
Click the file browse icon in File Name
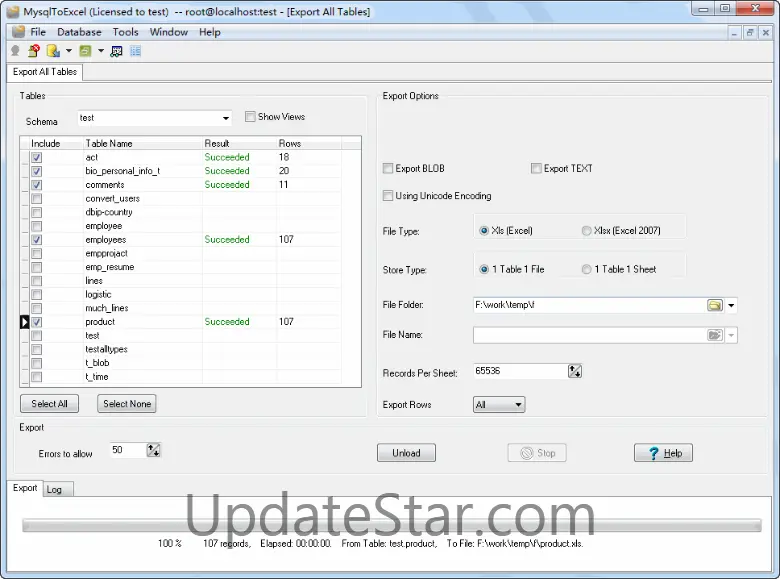point(715,335)
